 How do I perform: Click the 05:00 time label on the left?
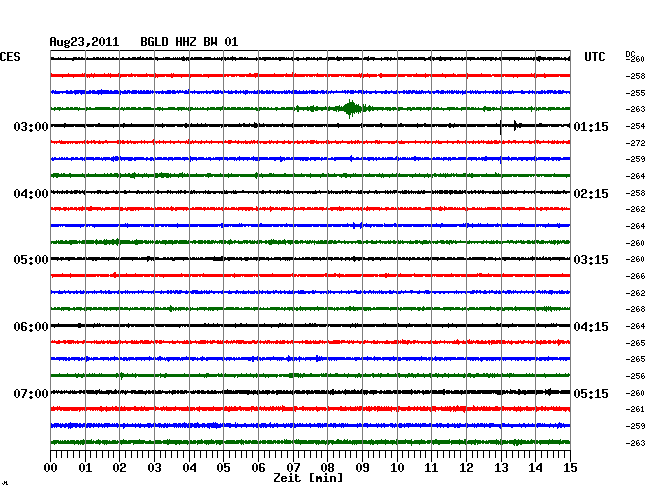(31, 260)
